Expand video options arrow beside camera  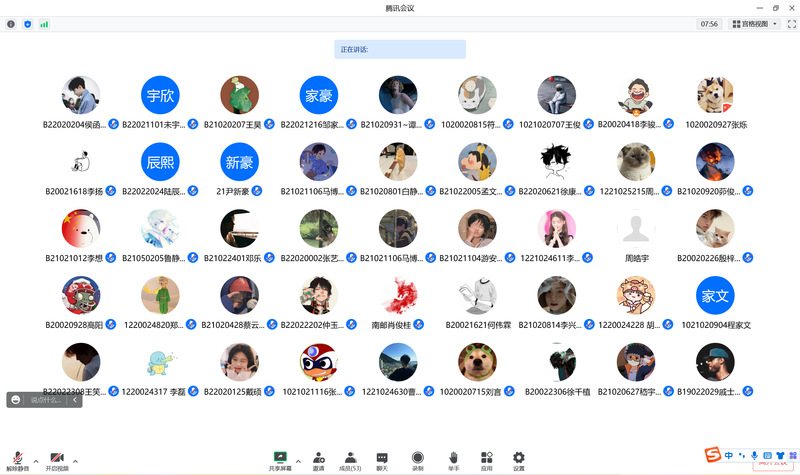coord(75,461)
